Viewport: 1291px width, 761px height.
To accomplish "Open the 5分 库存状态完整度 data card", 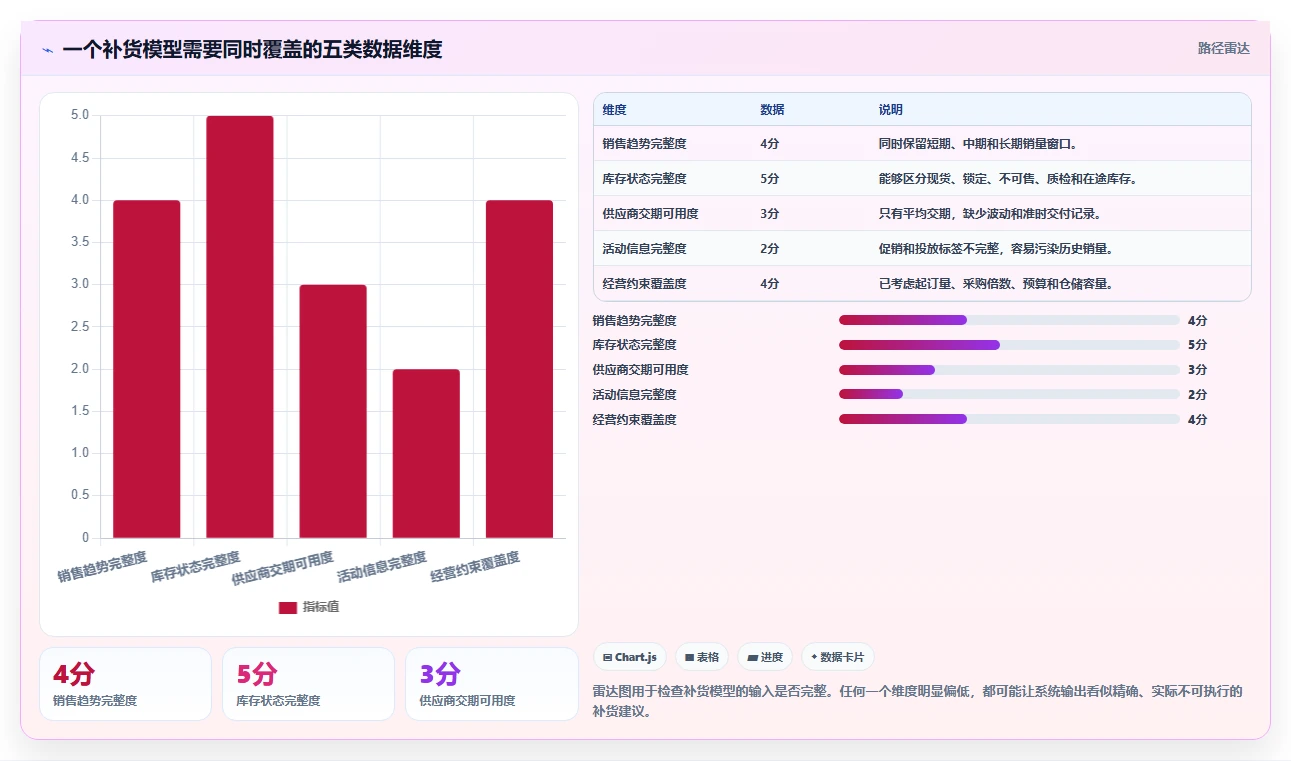I will pos(309,684).
